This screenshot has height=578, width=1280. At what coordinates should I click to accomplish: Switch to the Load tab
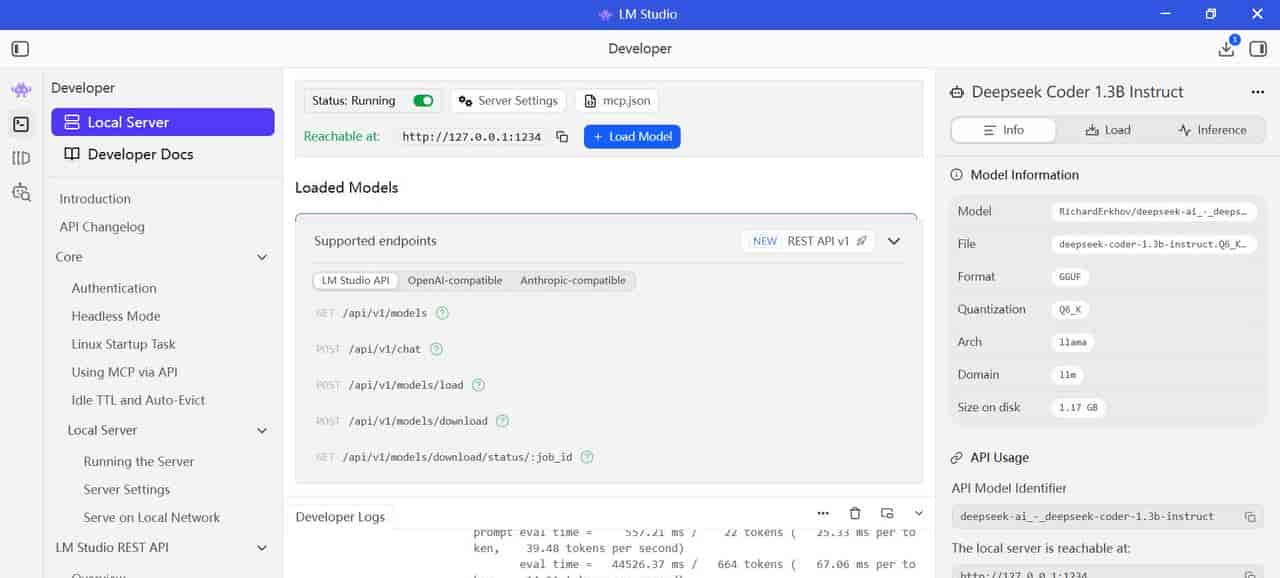pyautogui.click(x=1108, y=130)
